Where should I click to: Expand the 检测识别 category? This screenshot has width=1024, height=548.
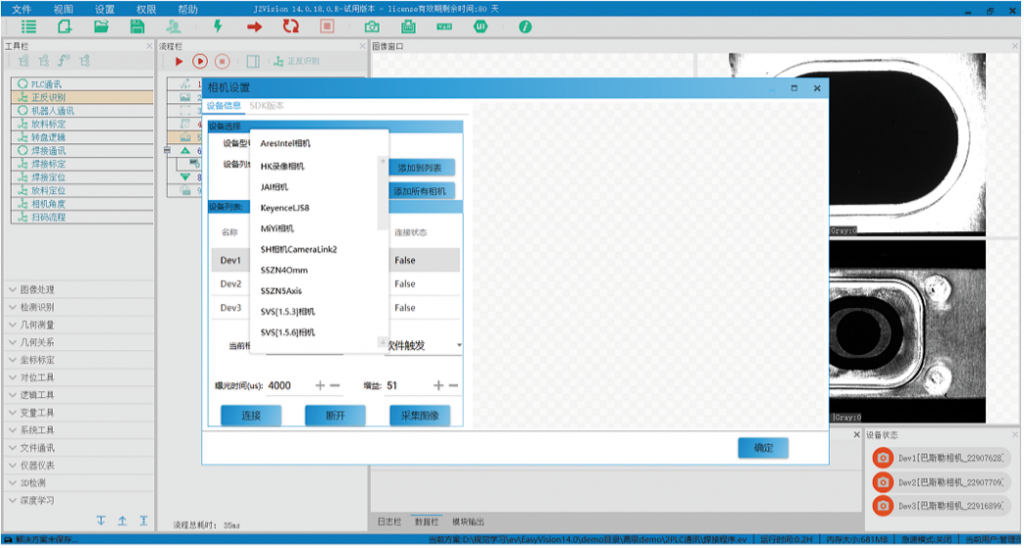click(78, 307)
